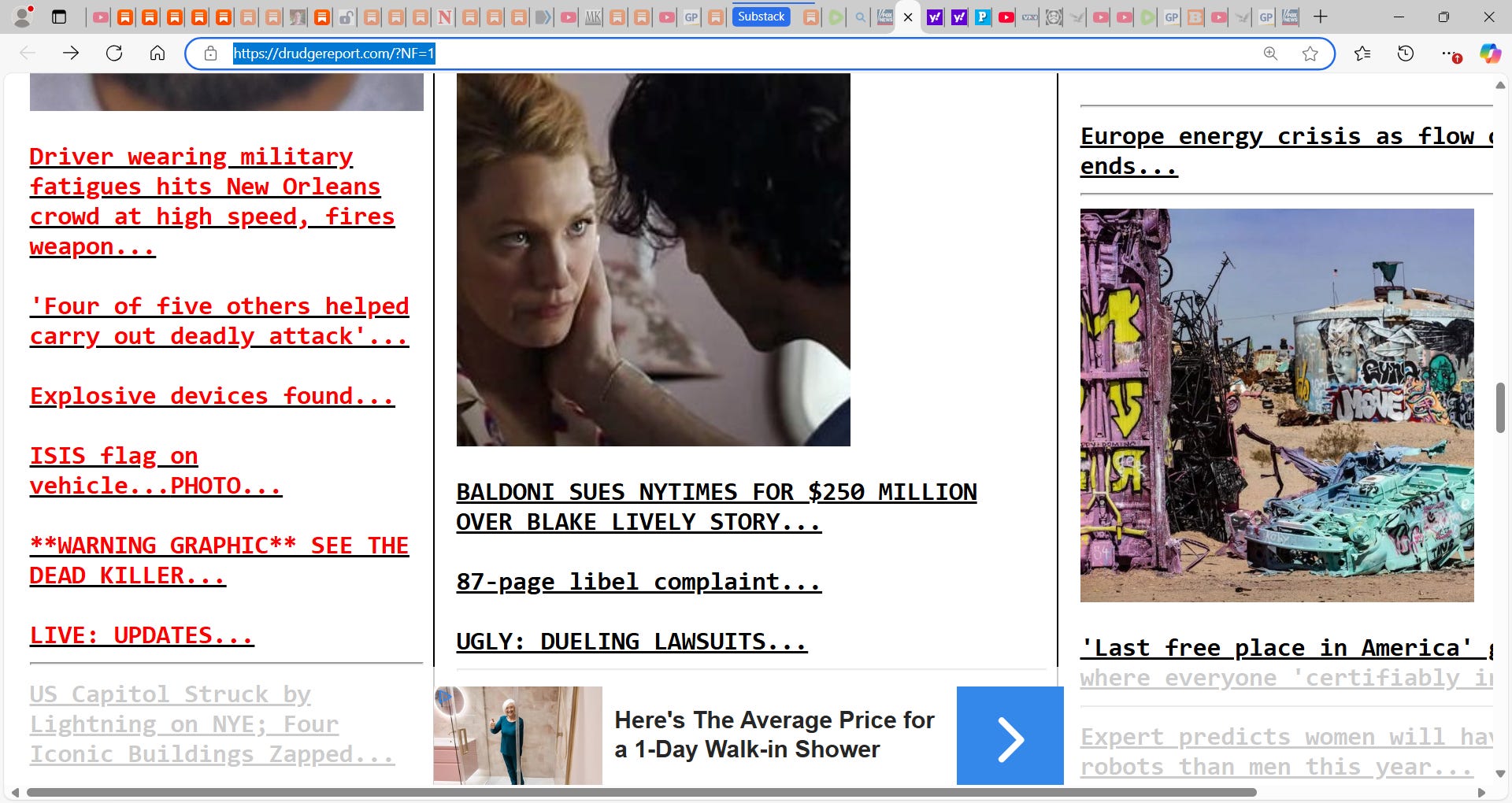The width and height of the screenshot is (1512, 803).
Task: Click the horizontal scrollbar right arrow
Action: click(x=1482, y=793)
